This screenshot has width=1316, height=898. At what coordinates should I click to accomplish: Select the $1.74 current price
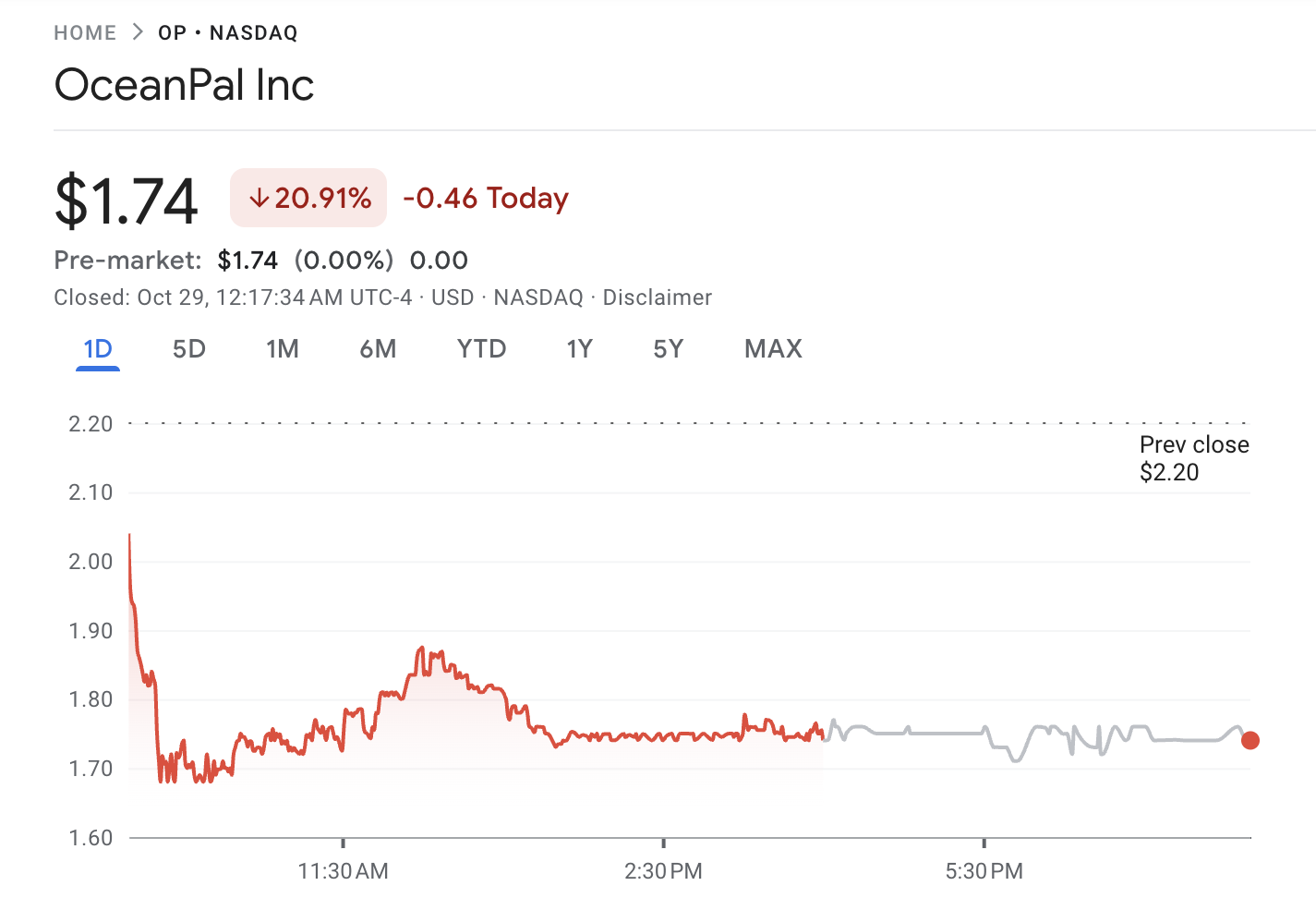[126, 197]
